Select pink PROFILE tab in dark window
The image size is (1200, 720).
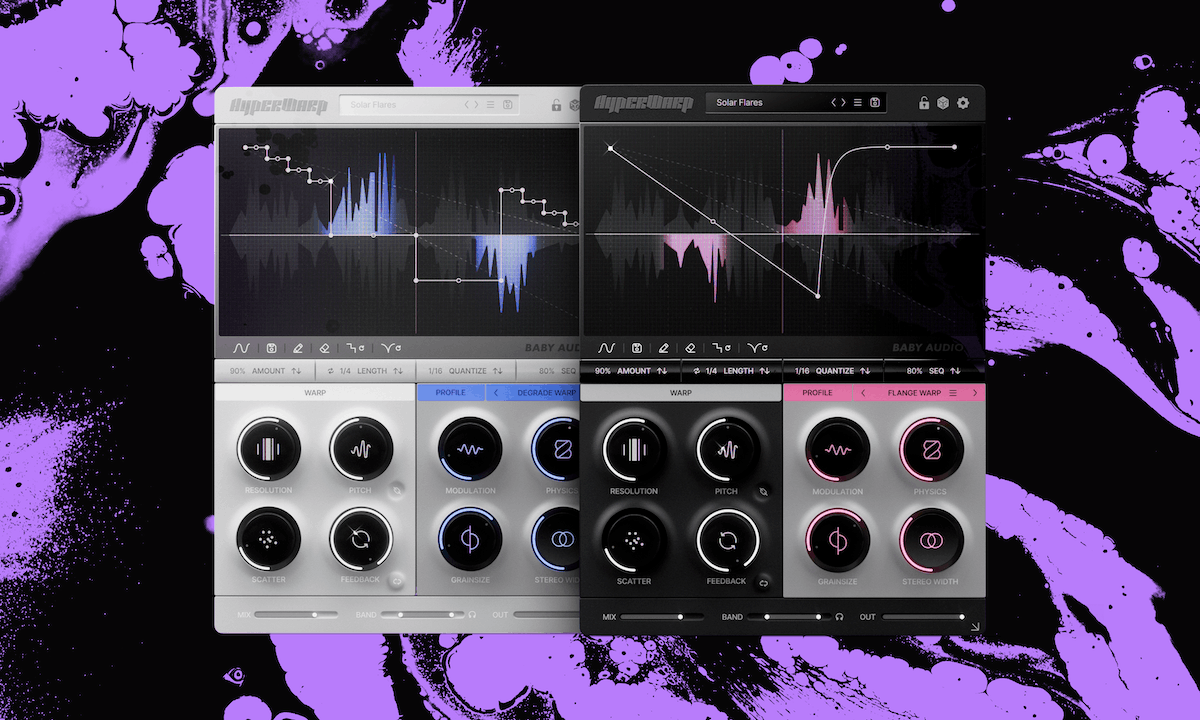click(x=817, y=393)
